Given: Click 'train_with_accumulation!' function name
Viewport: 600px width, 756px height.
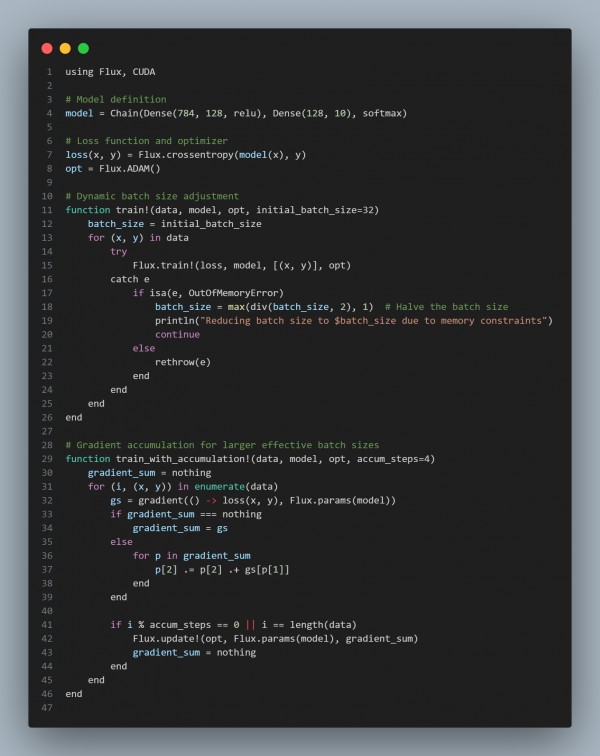Looking at the screenshot, I should pos(183,459).
